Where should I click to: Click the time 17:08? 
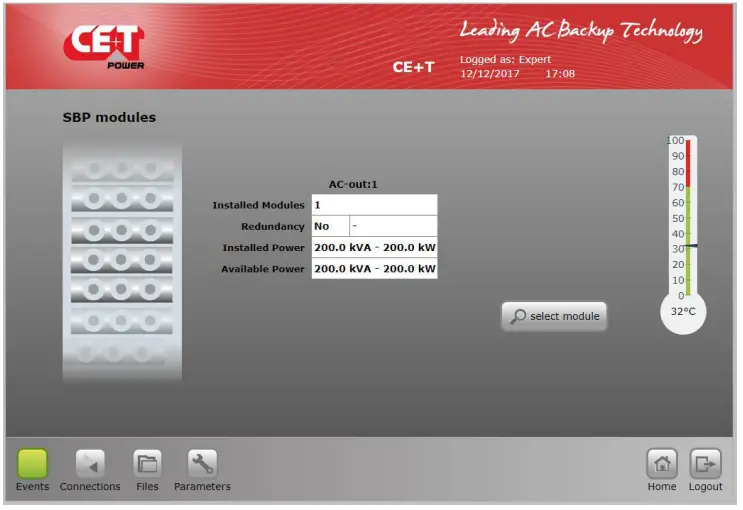[560, 74]
